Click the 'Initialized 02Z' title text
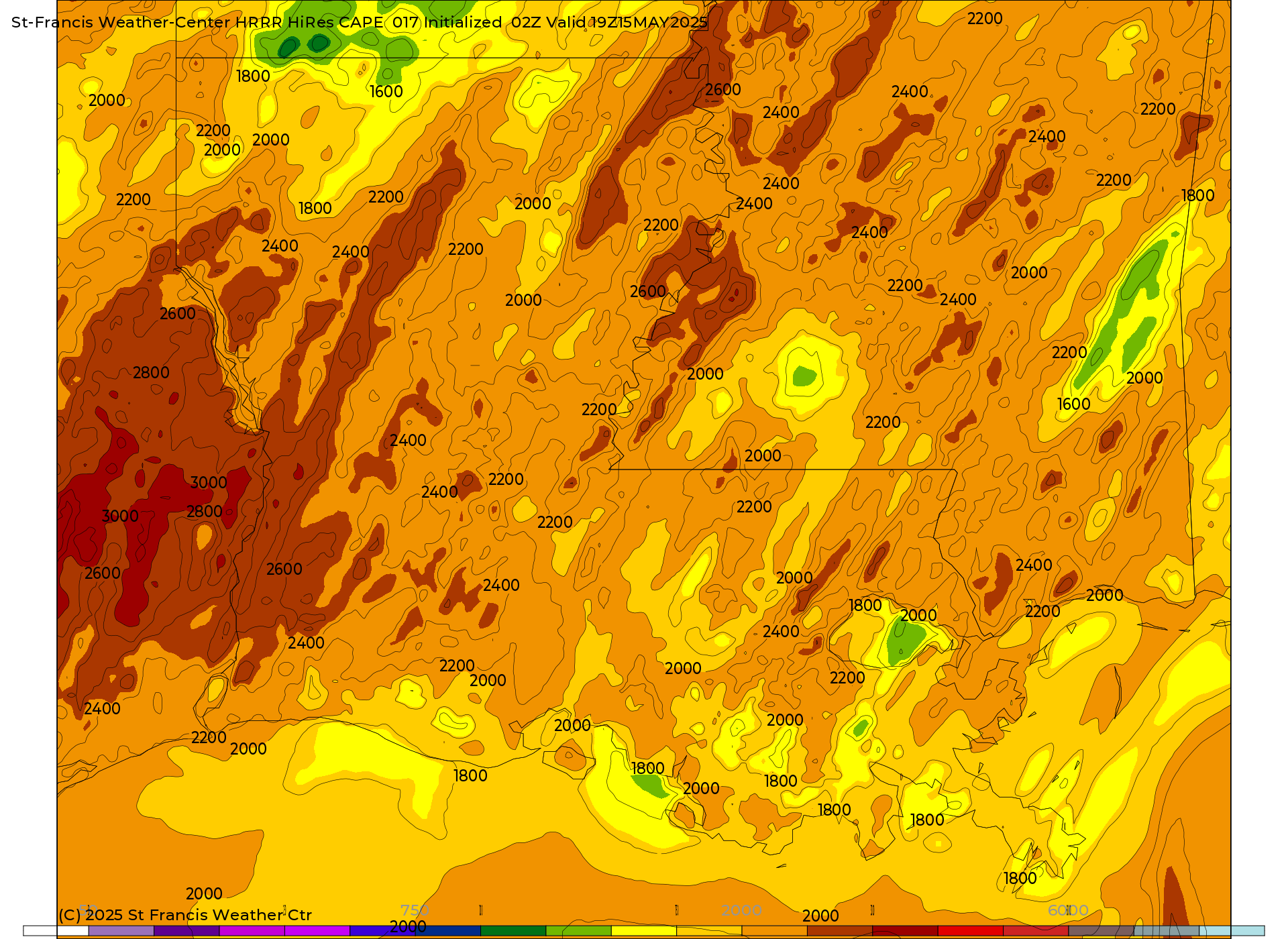Screen dimensions: 1288x939 (x=482, y=22)
